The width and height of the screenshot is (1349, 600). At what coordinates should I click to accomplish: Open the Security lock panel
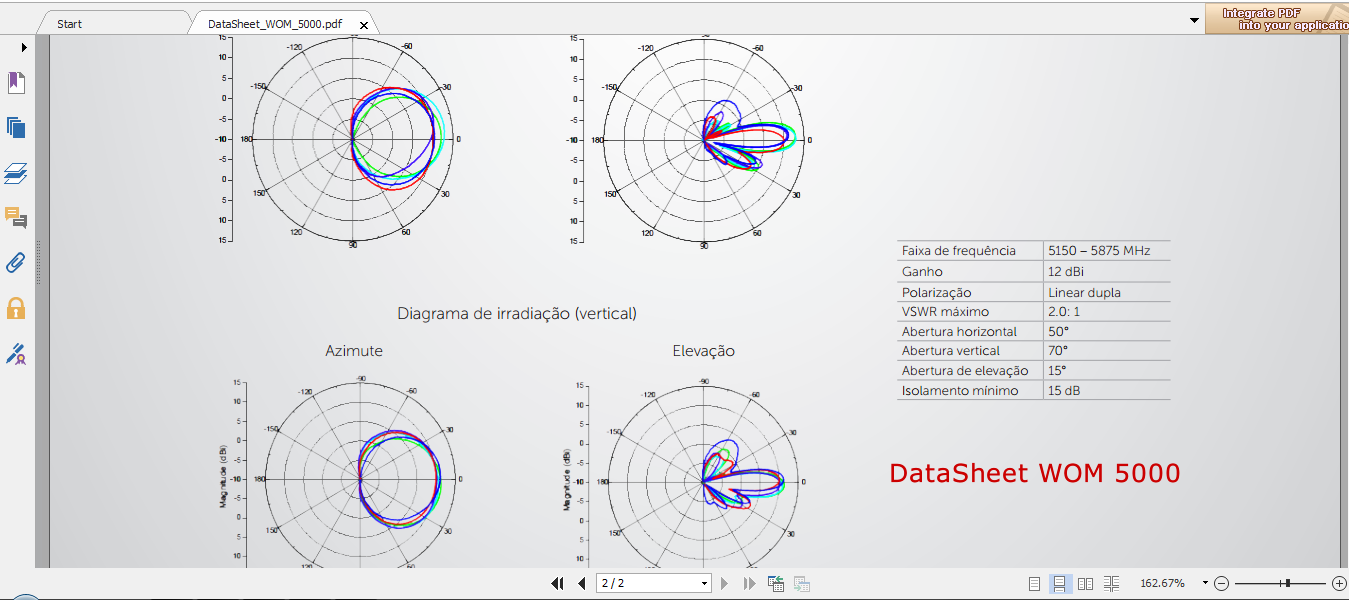[16, 308]
